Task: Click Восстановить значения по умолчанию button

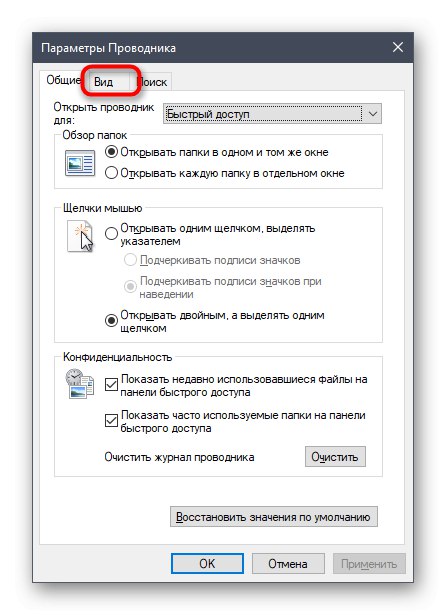Action: point(273,517)
